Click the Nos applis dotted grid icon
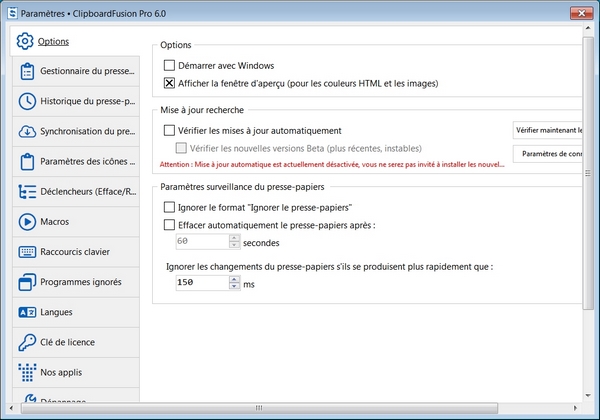This screenshot has height=420, width=600. (27, 373)
